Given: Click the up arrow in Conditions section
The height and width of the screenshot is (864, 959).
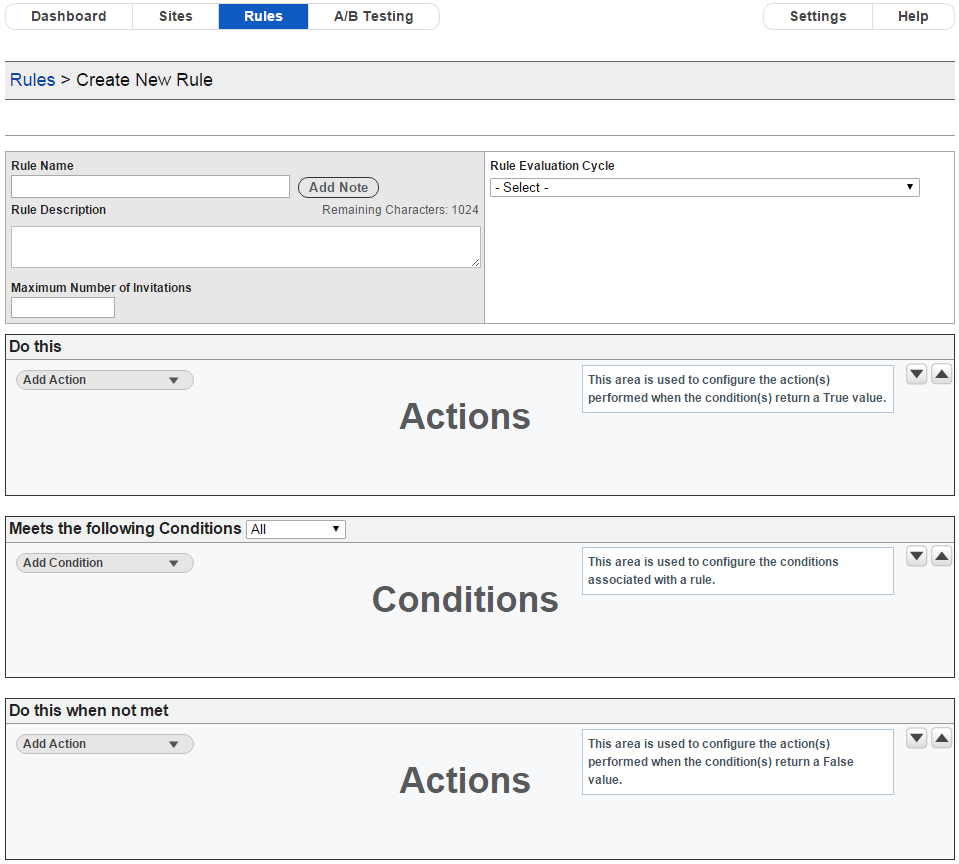Looking at the screenshot, I should [941, 556].
